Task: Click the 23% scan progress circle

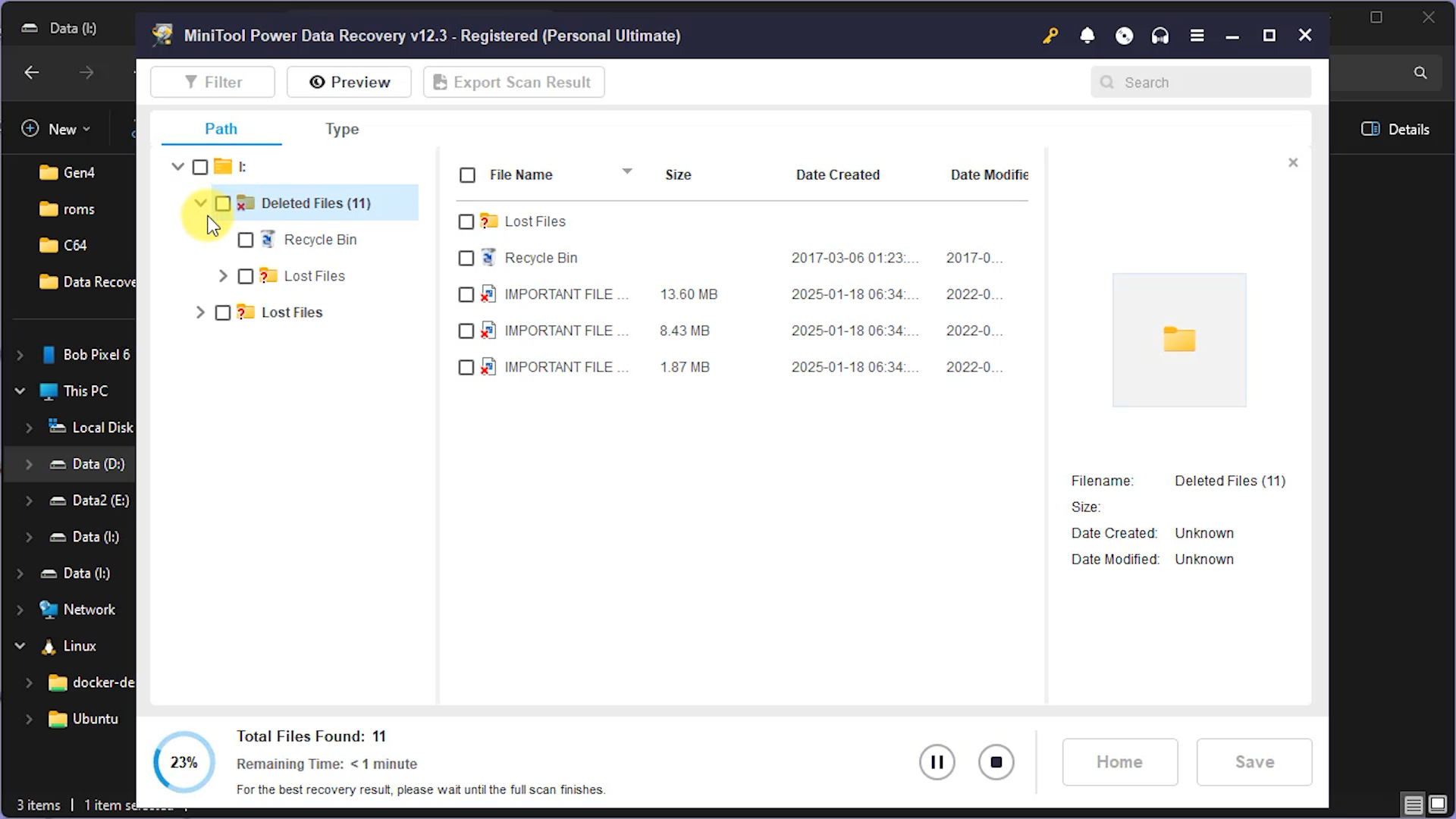Action: pyautogui.click(x=184, y=762)
